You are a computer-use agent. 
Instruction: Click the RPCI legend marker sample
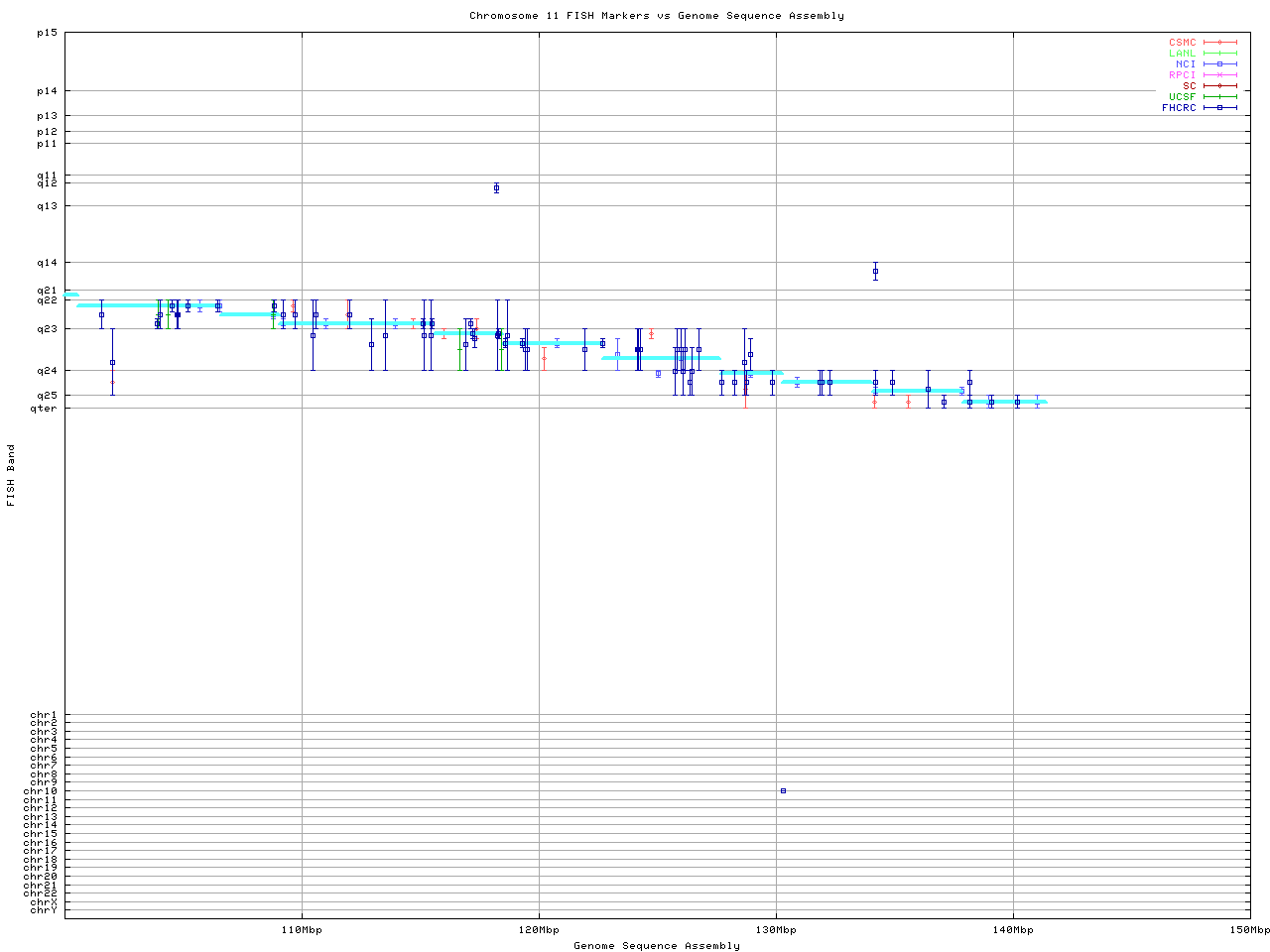1219,75
